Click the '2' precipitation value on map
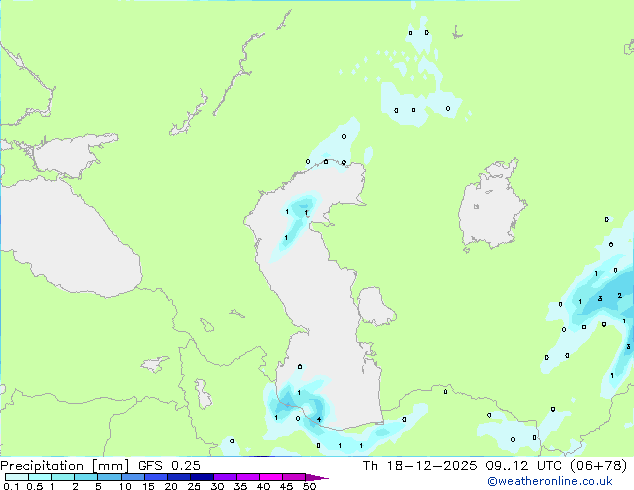The width and height of the screenshot is (634, 490). (619, 296)
